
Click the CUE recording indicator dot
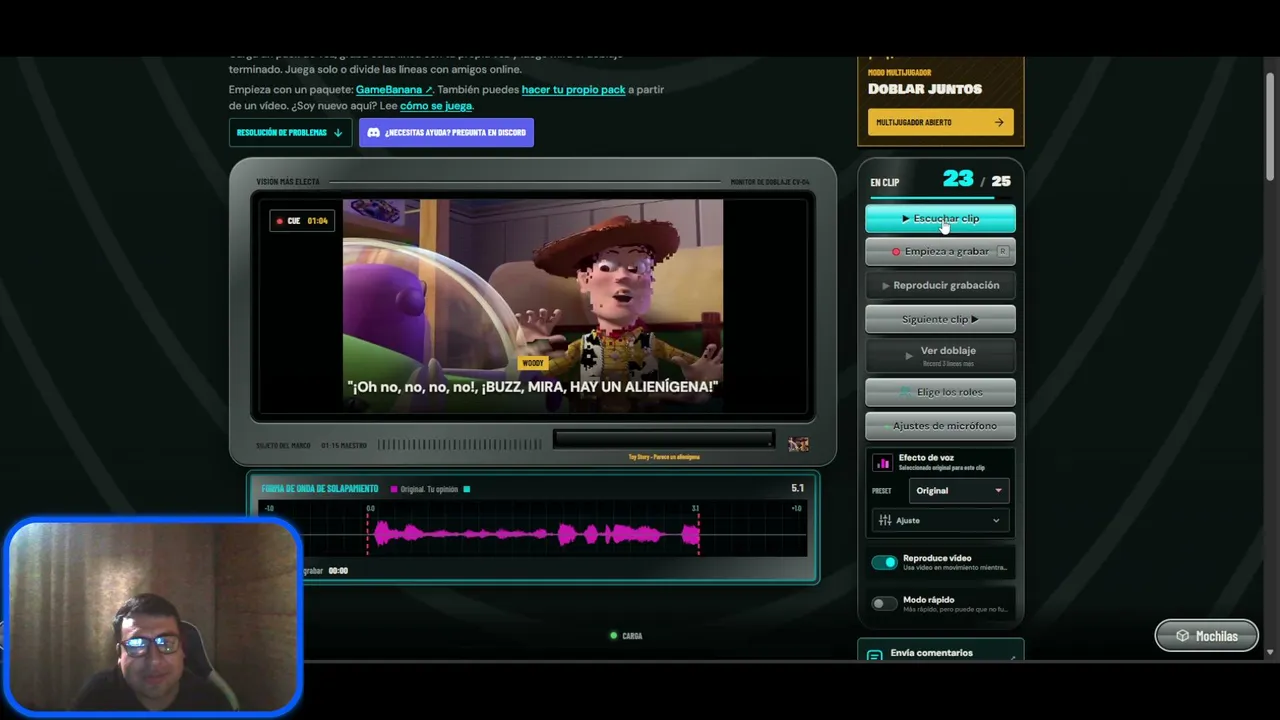[x=280, y=221]
